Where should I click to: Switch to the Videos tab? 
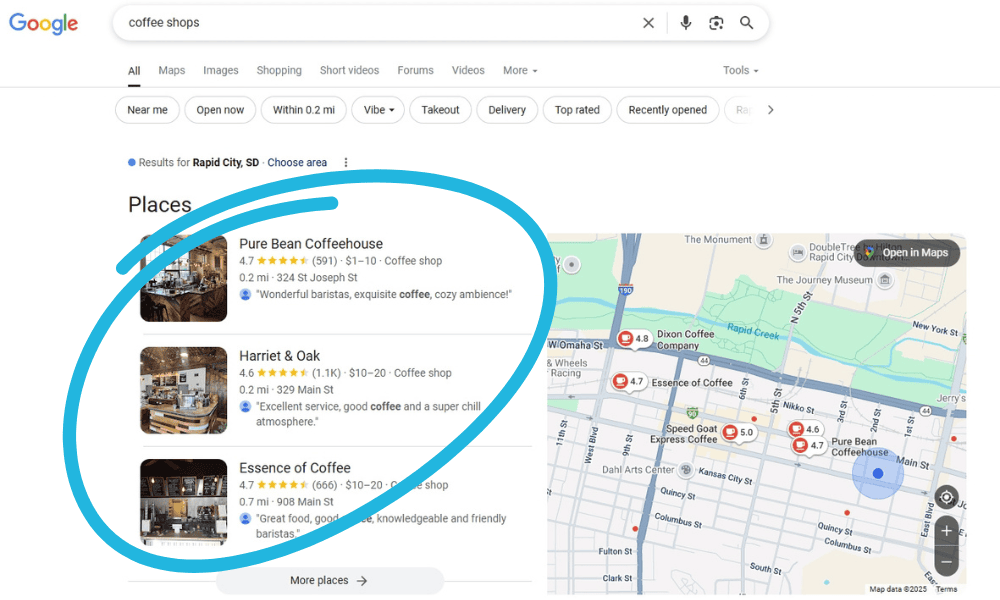tap(468, 70)
